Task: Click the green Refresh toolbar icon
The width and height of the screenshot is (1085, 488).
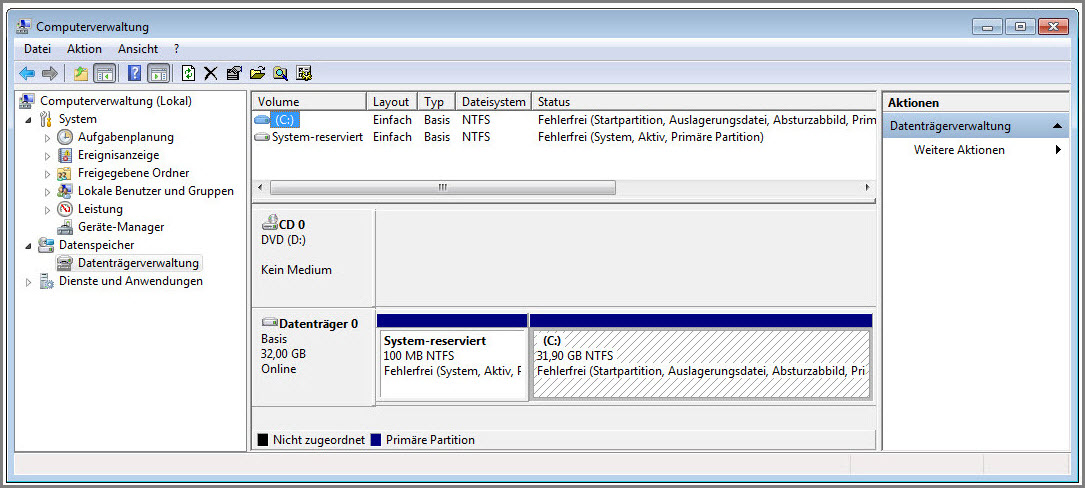Action: [188, 73]
